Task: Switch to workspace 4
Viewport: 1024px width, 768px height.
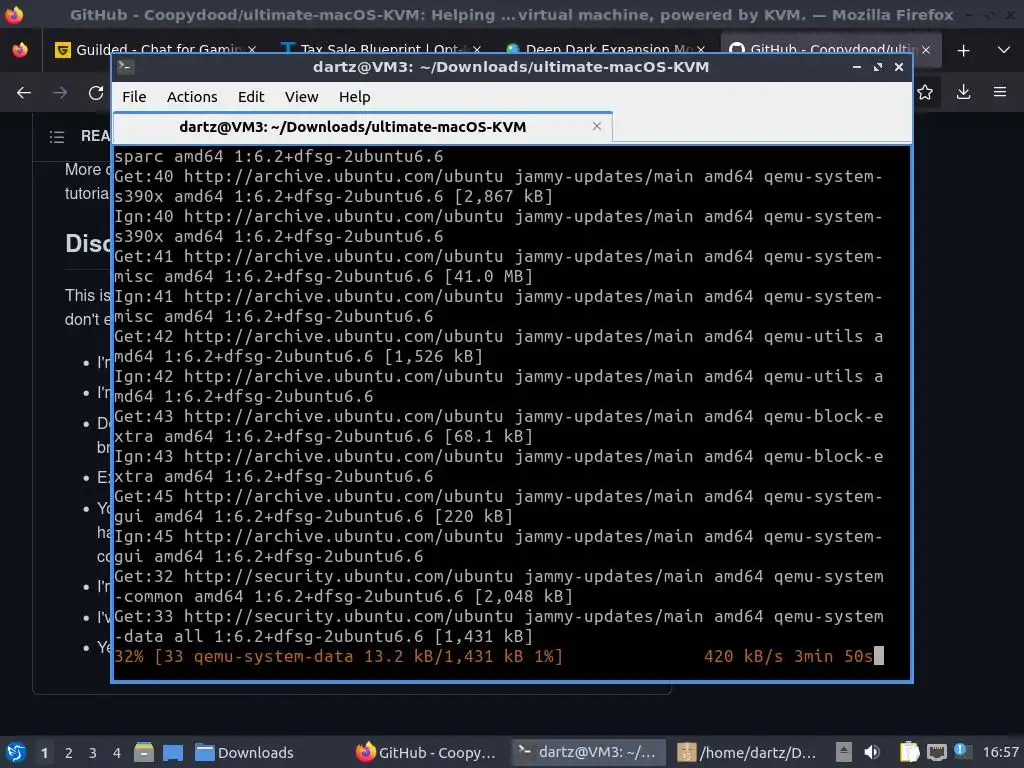Action: point(117,753)
